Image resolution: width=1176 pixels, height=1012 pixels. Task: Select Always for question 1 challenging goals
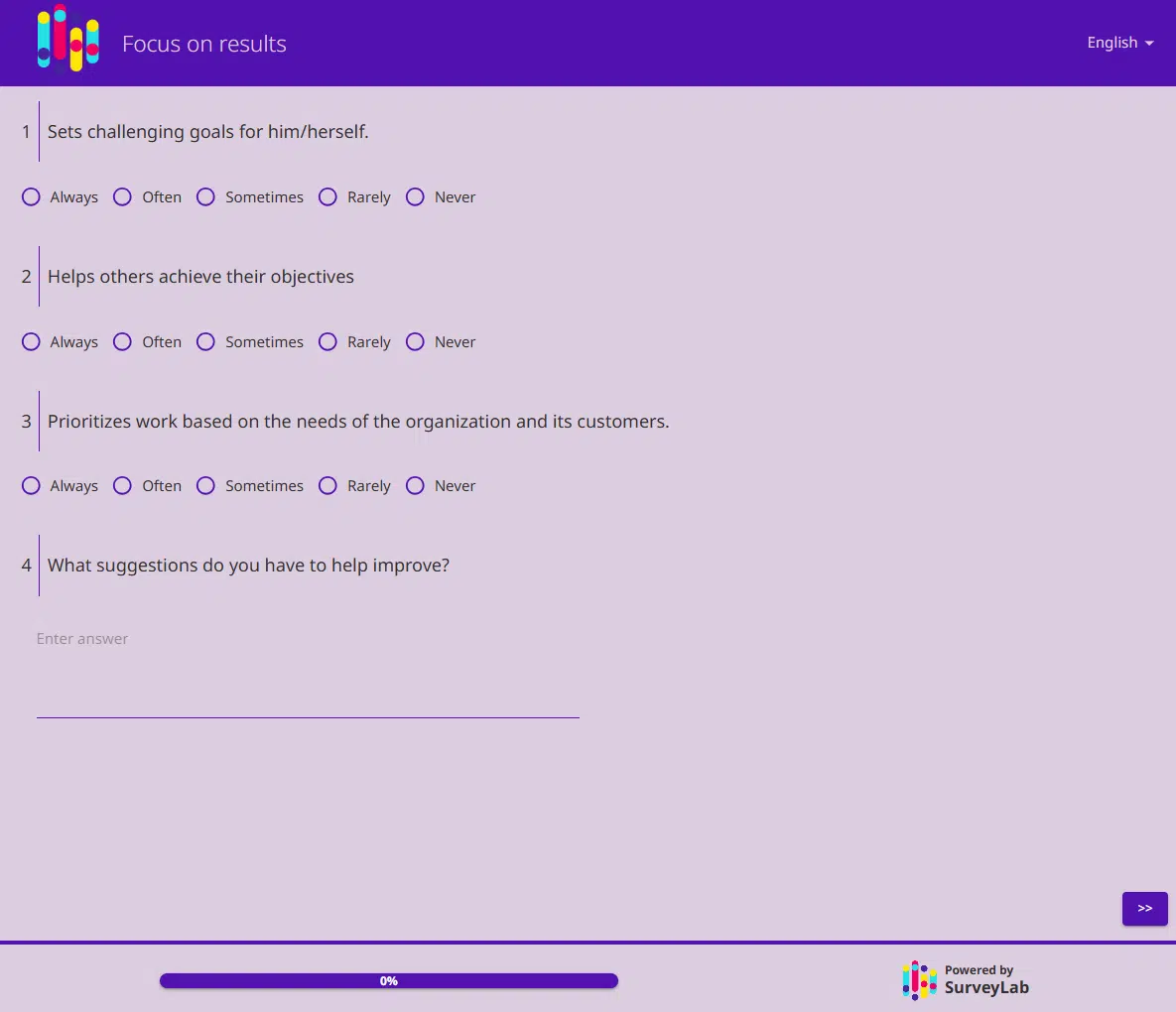pyautogui.click(x=31, y=197)
